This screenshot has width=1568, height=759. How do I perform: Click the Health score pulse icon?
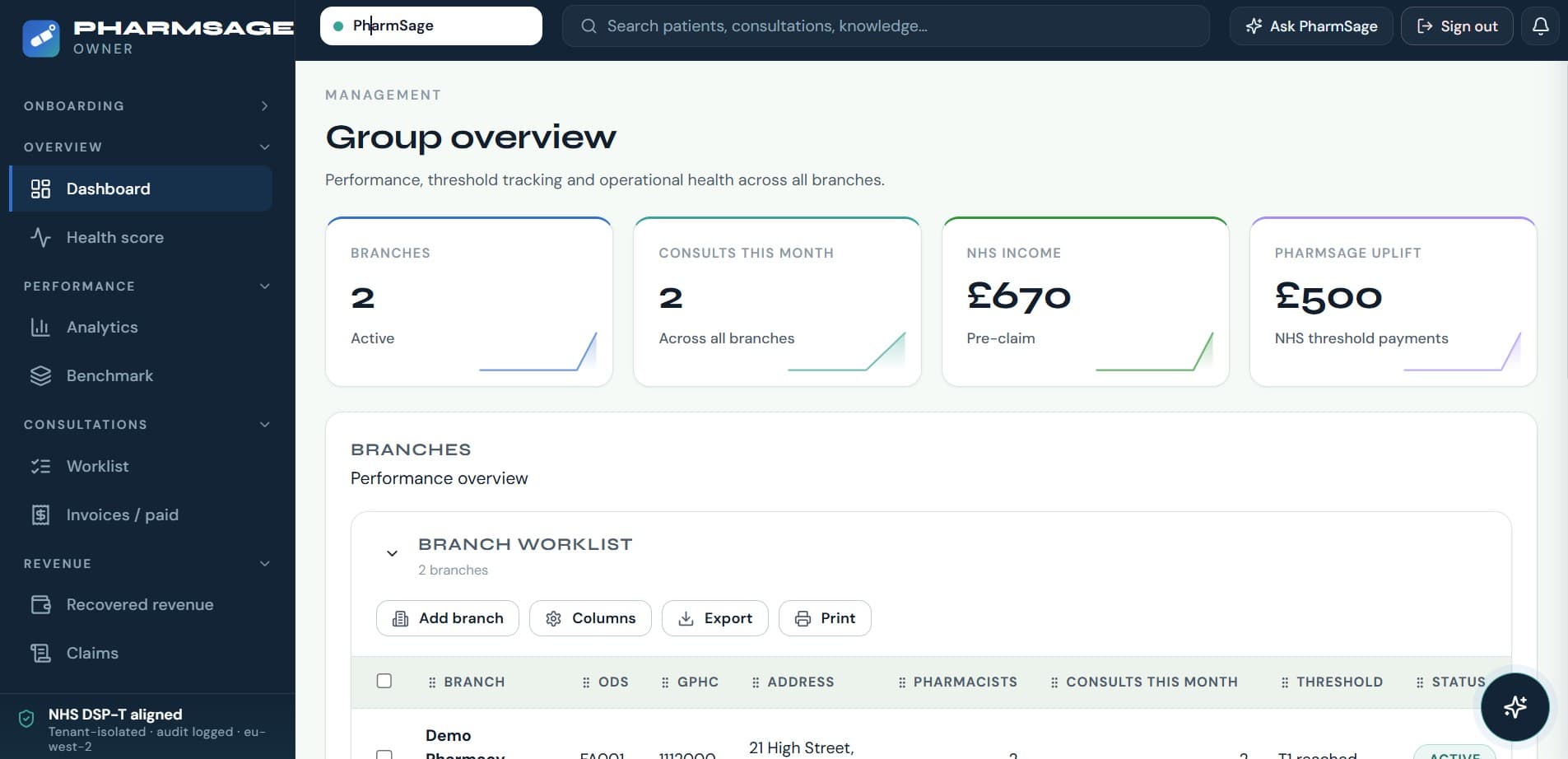tap(40, 237)
